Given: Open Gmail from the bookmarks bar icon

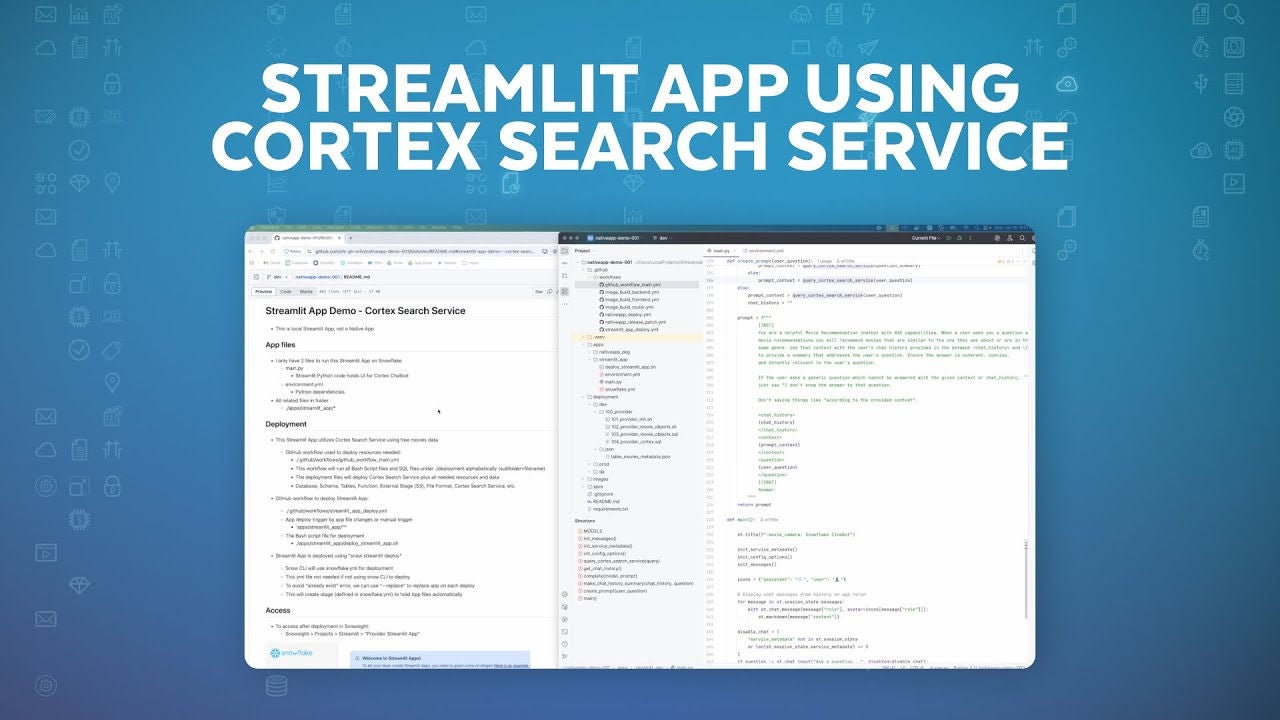Looking at the screenshot, I should click(x=270, y=262).
